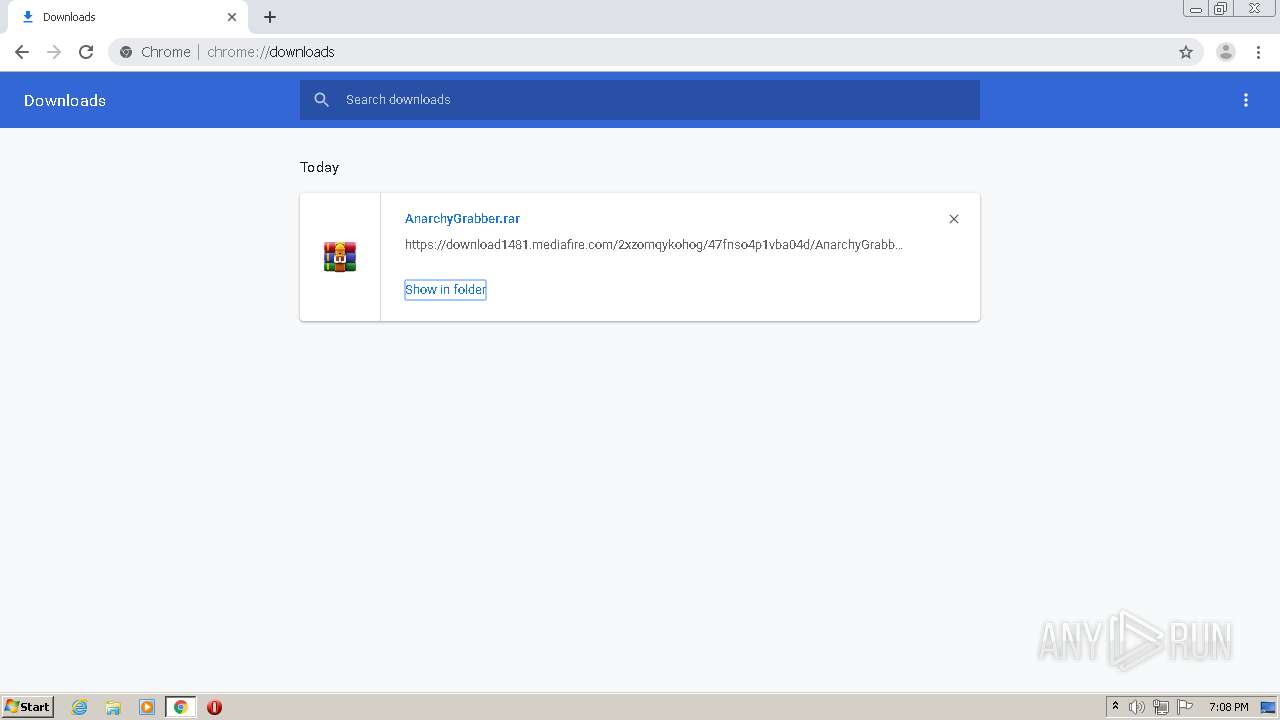Open the Chrome profile avatar

click(1226, 52)
